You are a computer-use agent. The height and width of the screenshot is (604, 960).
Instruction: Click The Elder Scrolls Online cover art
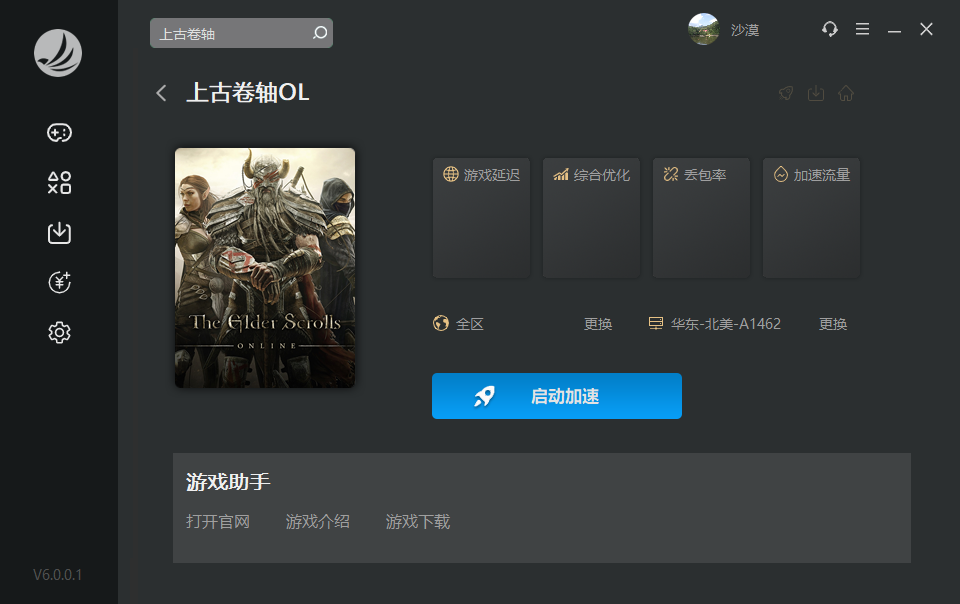coord(265,267)
